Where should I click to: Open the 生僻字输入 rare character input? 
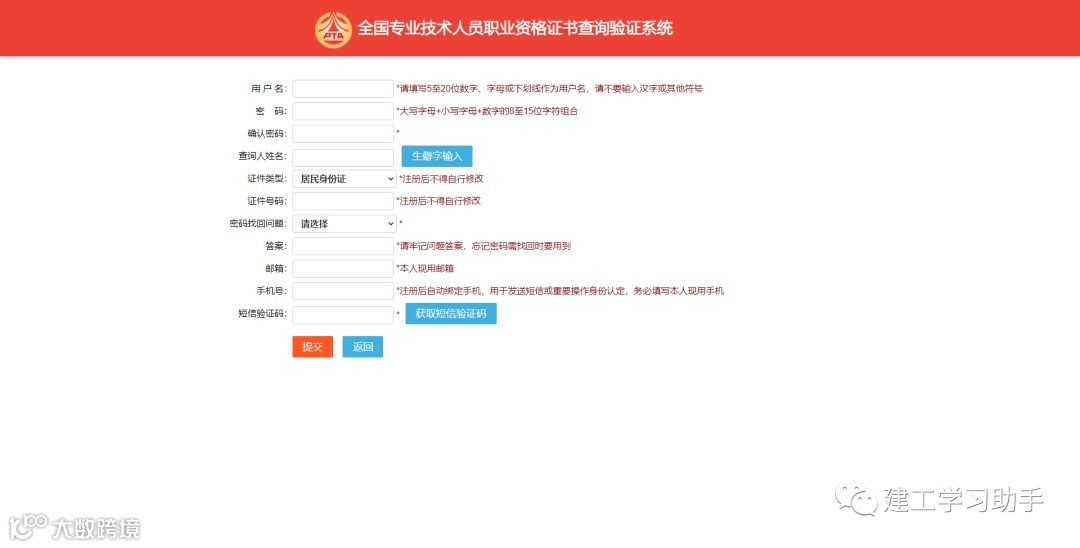pyautogui.click(x=437, y=156)
